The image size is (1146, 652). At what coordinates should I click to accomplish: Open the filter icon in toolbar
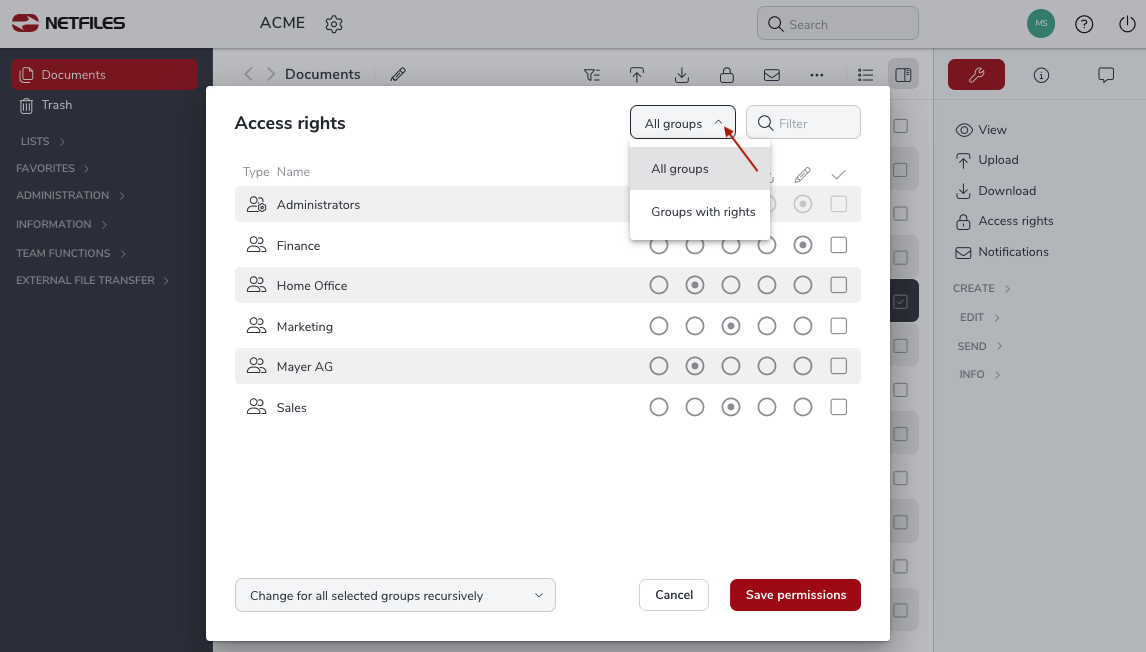pyautogui.click(x=592, y=75)
